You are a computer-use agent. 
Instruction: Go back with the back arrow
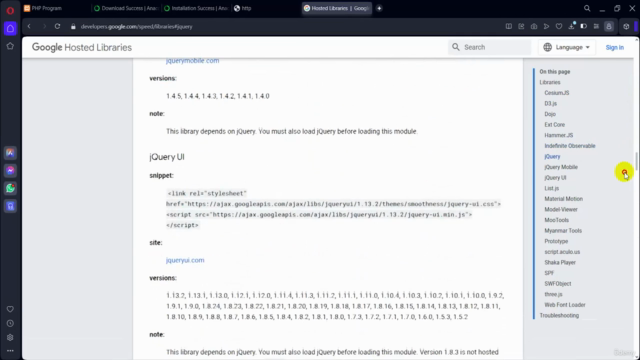tap(29, 27)
